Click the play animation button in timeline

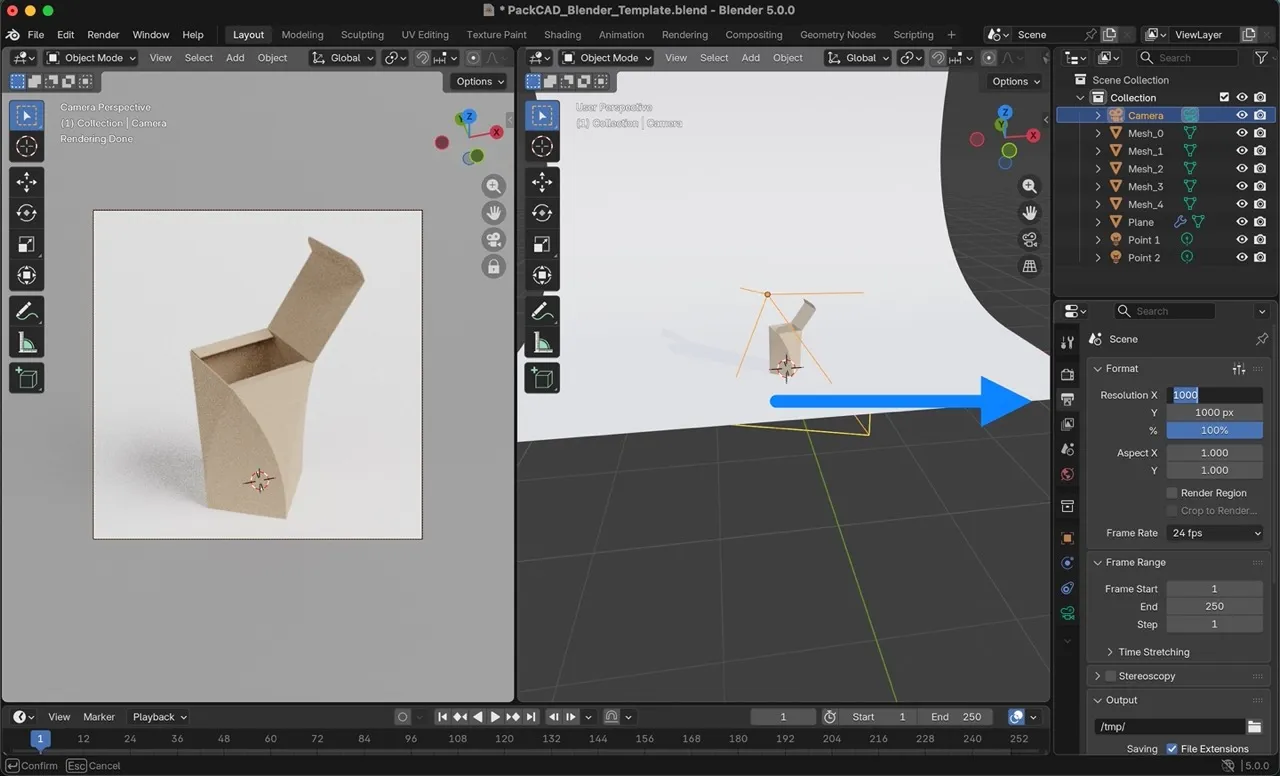[495, 717]
